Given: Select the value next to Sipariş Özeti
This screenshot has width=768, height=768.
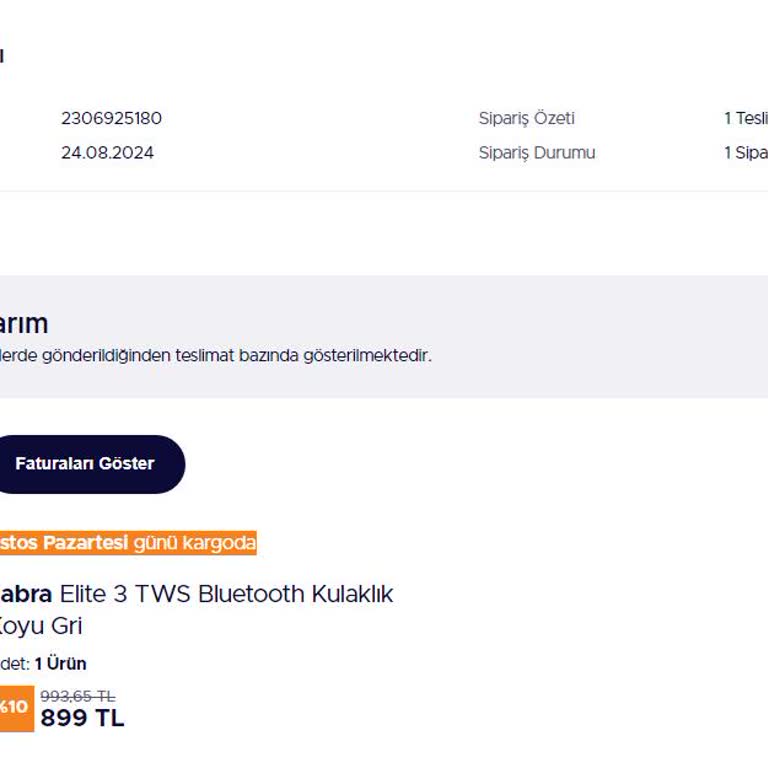Looking at the screenshot, I should pyautogui.click(x=745, y=118).
